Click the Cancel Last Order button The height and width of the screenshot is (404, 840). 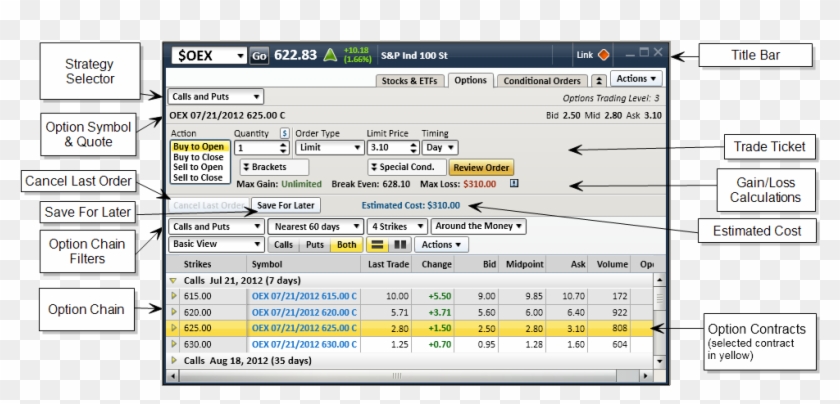[209, 205]
